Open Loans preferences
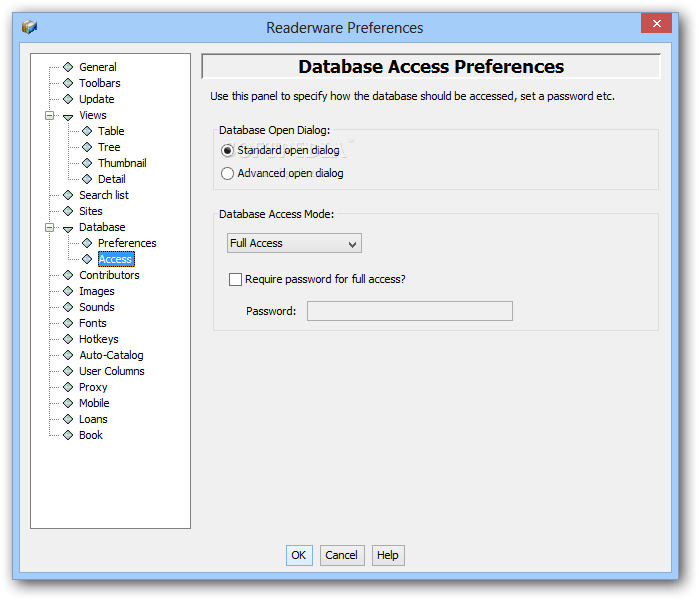The width and height of the screenshot is (699, 600). click(x=93, y=419)
